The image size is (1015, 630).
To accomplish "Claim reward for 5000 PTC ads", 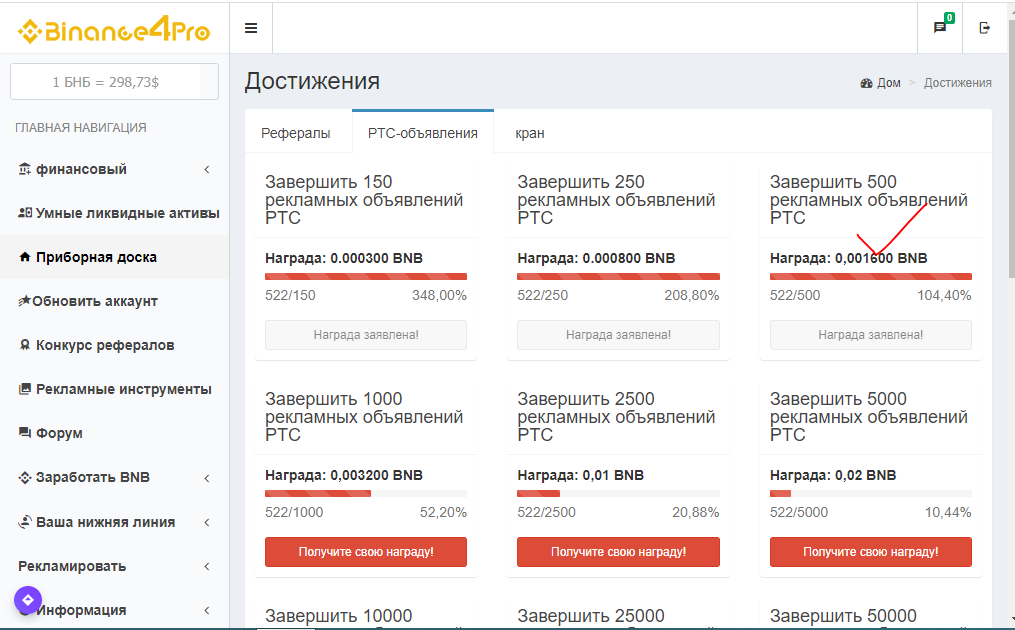I will click(x=870, y=552).
